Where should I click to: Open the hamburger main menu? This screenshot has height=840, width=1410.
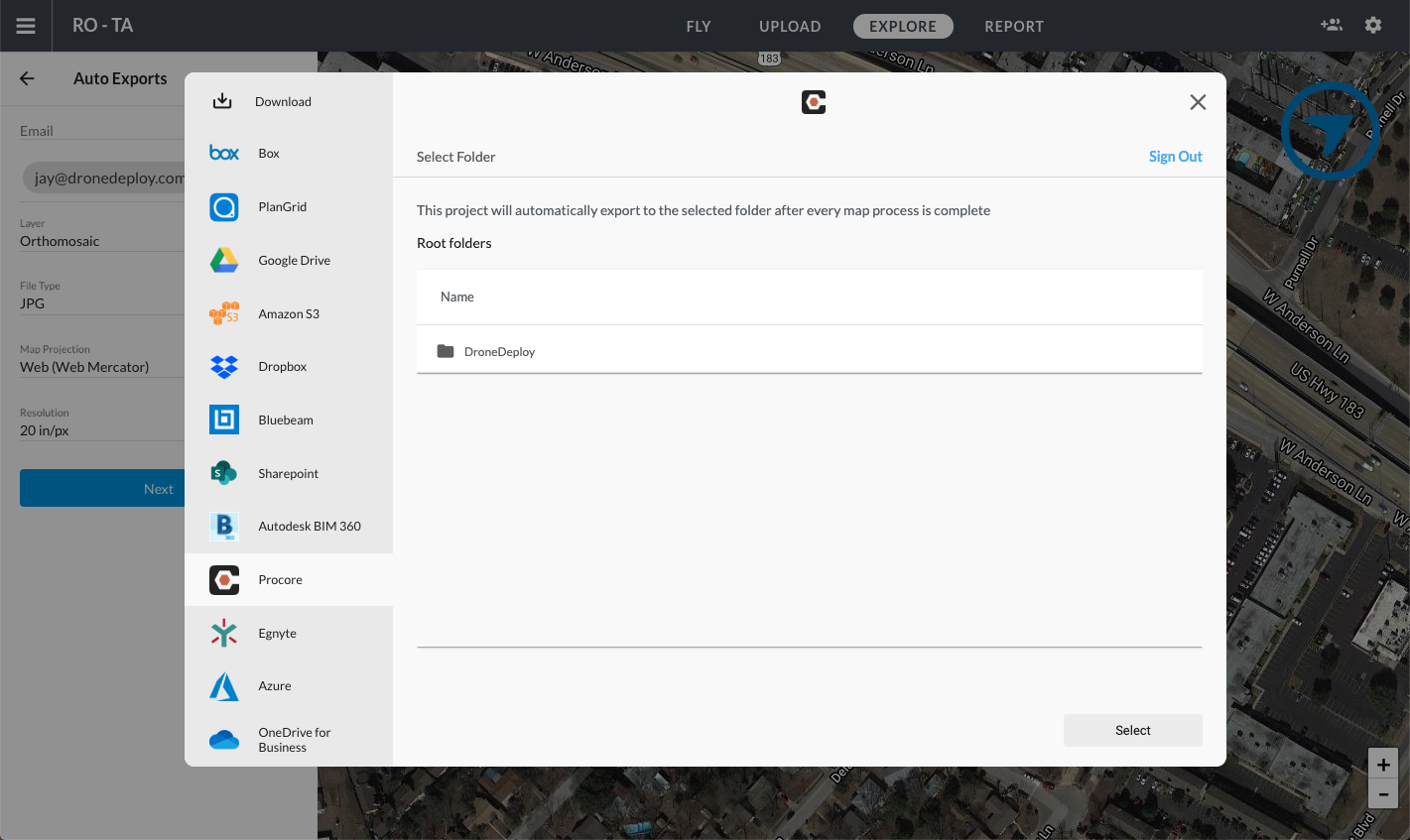[26, 26]
